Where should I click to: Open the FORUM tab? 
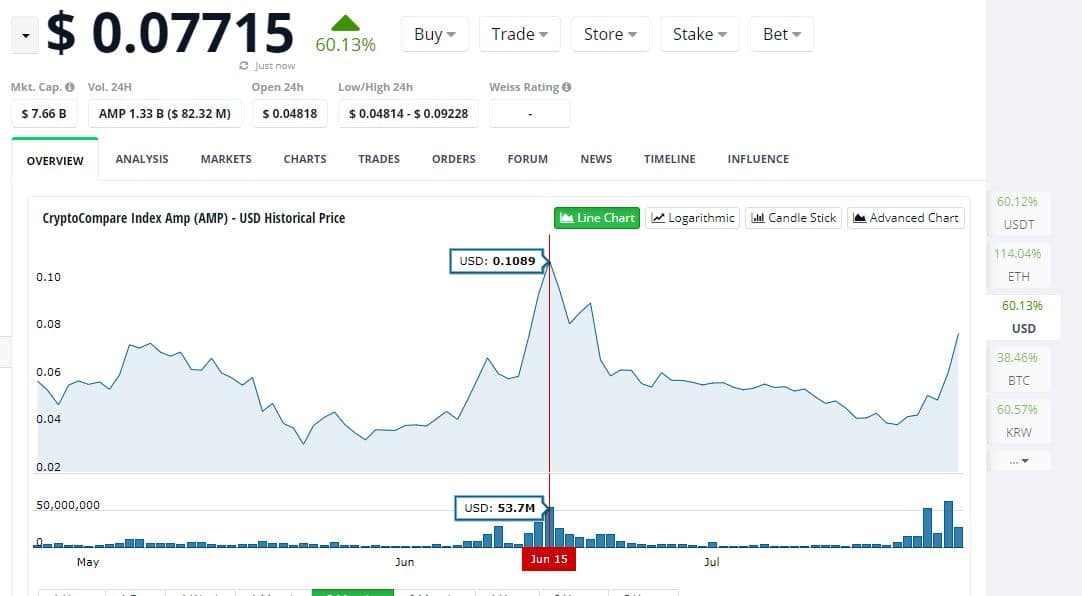tap(528, 159)
